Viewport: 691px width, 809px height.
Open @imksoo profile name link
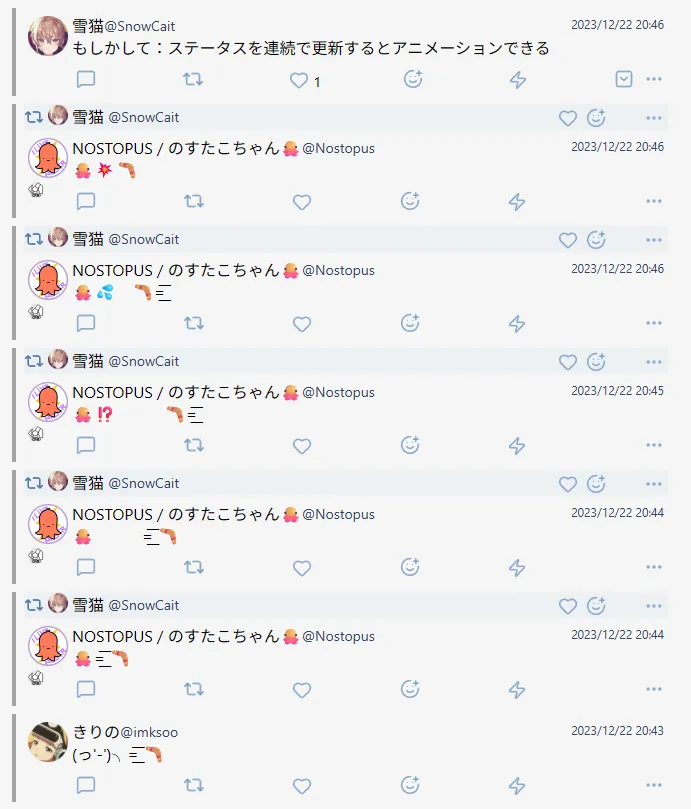(149, 732)
